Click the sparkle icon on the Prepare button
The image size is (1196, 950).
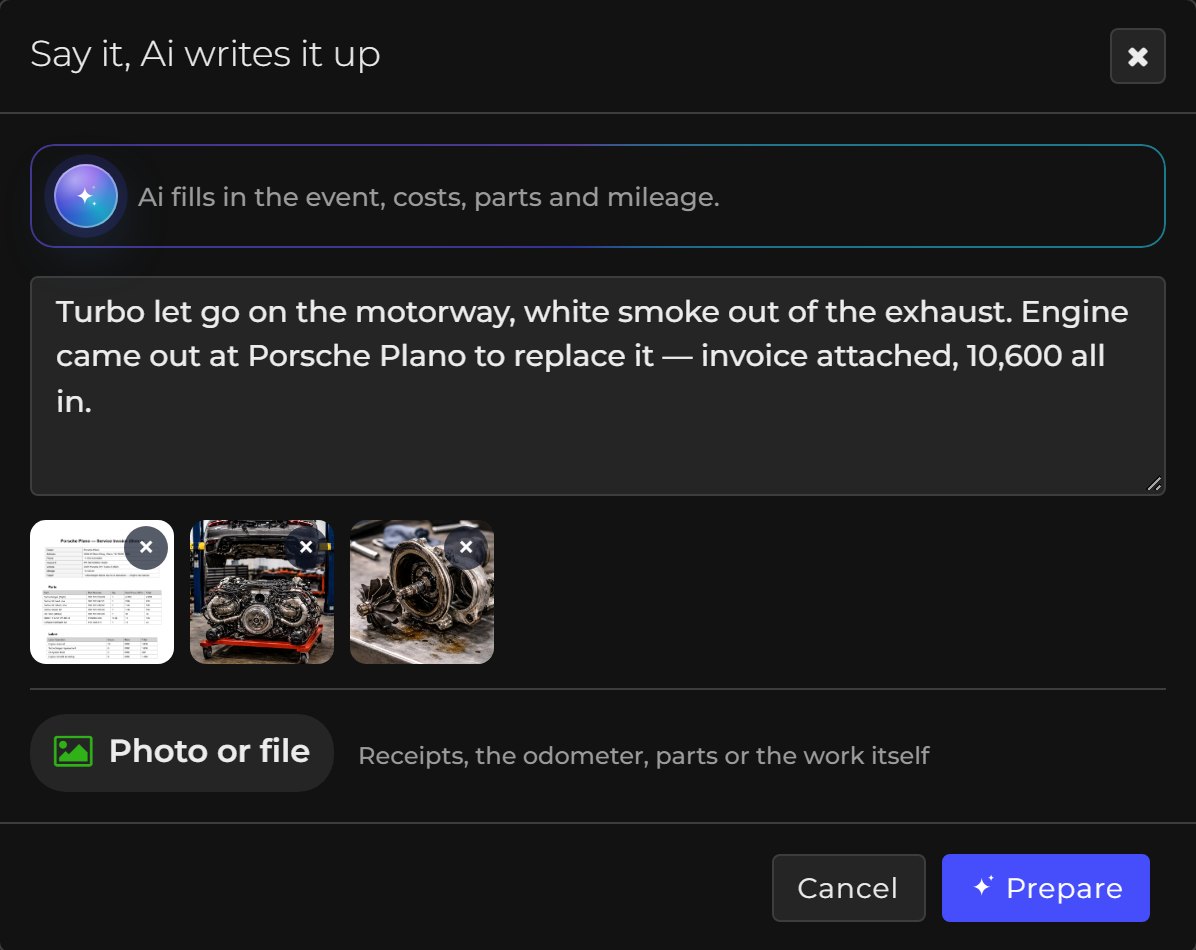[983, 887]
